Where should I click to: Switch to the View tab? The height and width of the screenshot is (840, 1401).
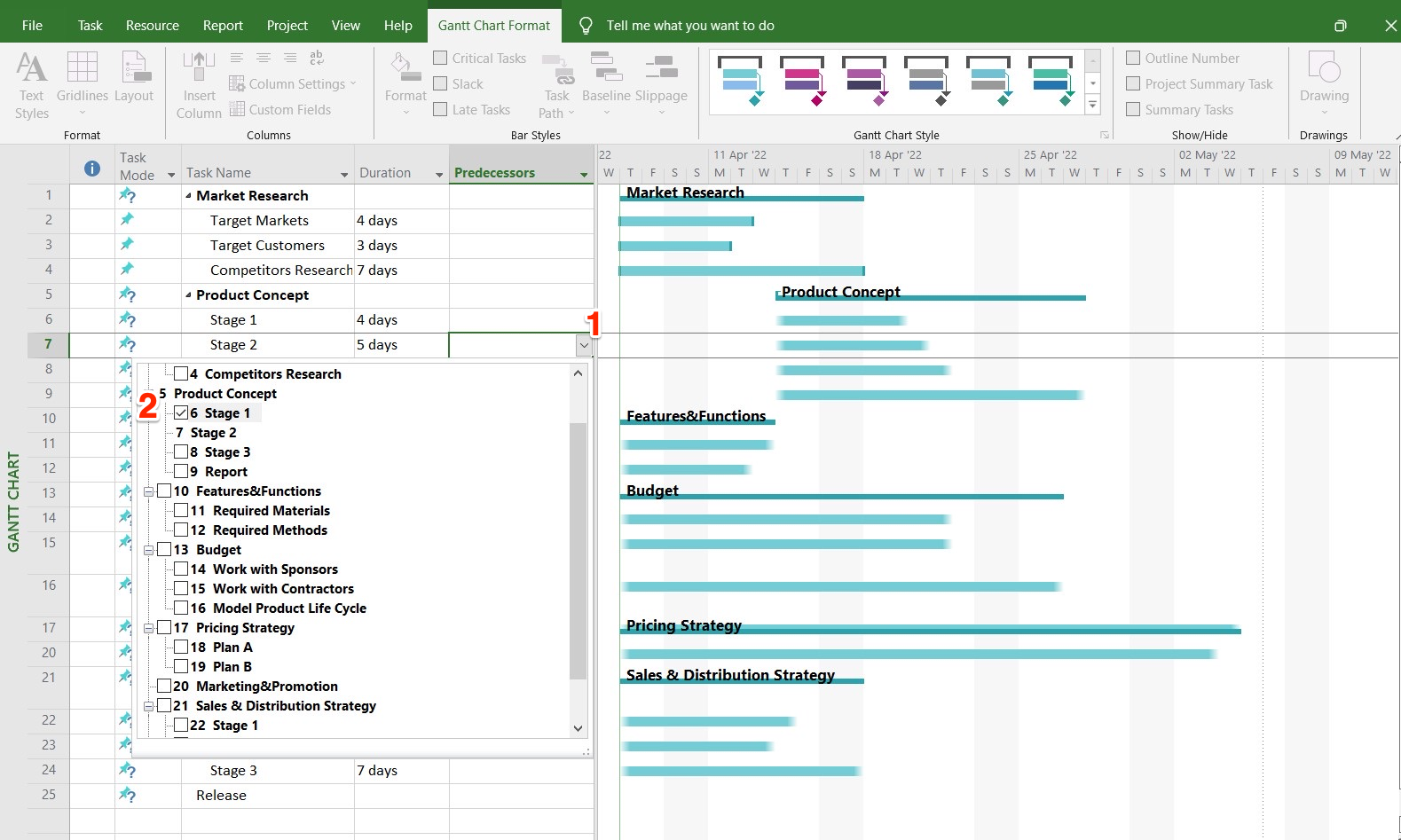[x=345, y=26]
